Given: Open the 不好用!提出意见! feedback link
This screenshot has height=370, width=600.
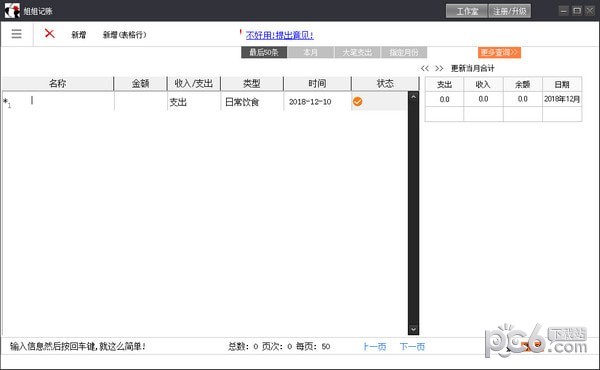Looking at the screenshot, I should tap(279, 35).
